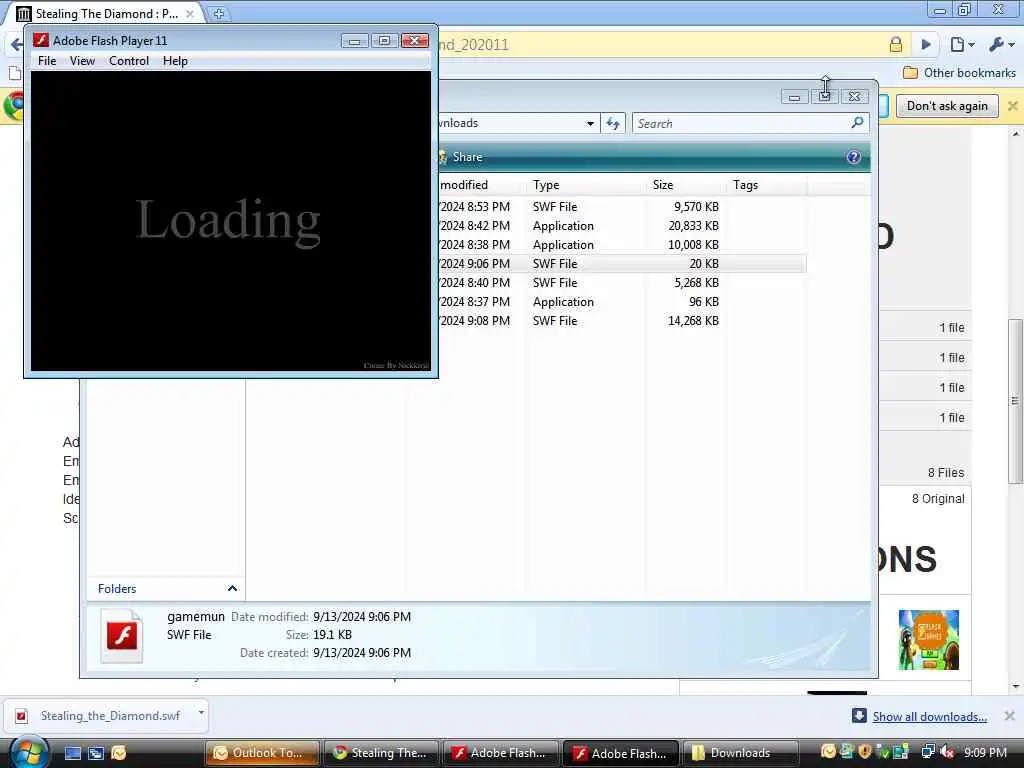Open the File menu in Flash Player

click(47, 61)
